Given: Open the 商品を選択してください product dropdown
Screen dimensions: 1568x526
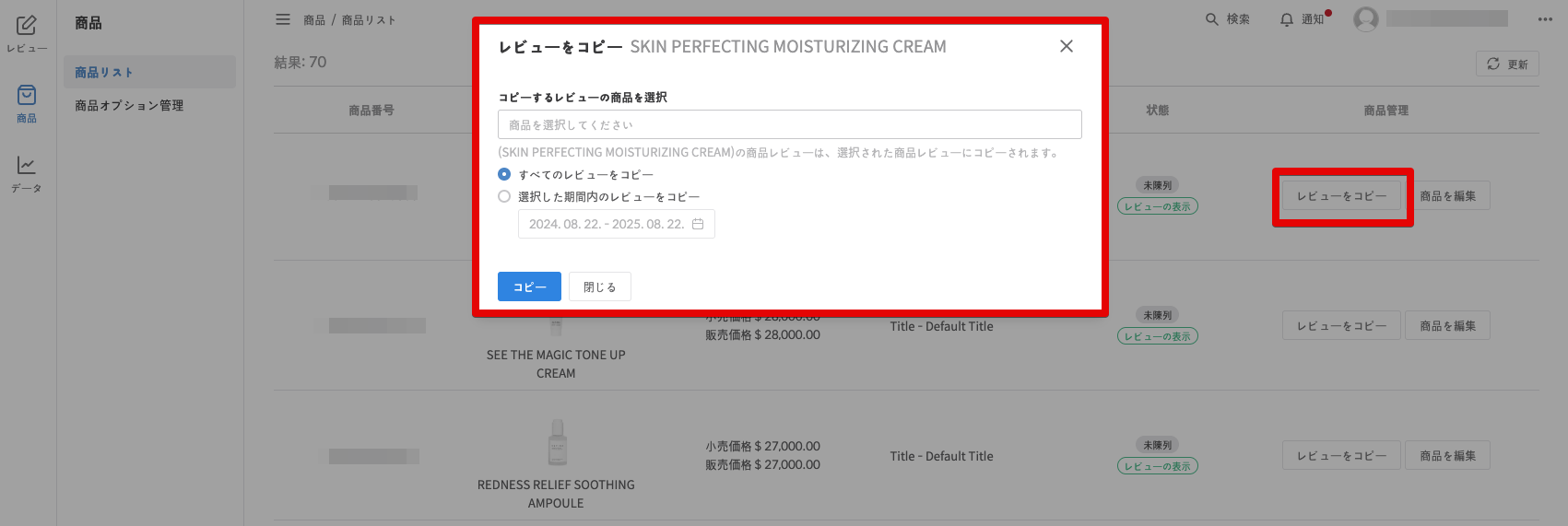Looking at the screenshot, I should coord(789,124).
